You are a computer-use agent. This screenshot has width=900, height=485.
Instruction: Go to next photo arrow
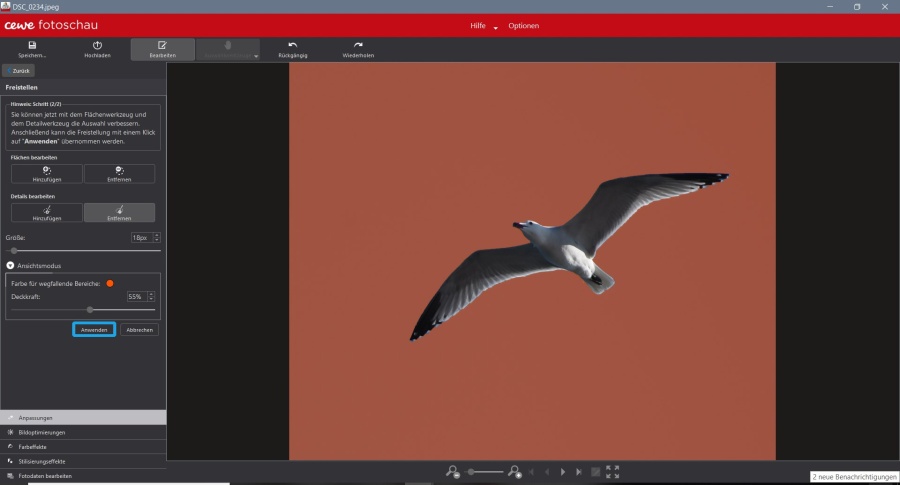coord(563,471)
